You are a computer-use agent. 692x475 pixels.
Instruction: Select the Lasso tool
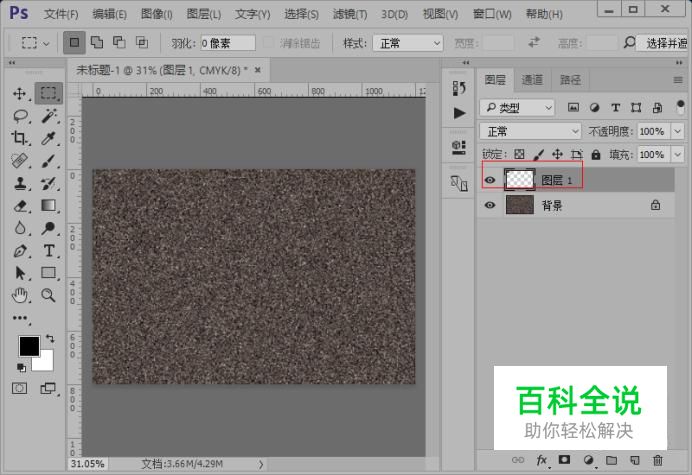click(x=20, y=115)
